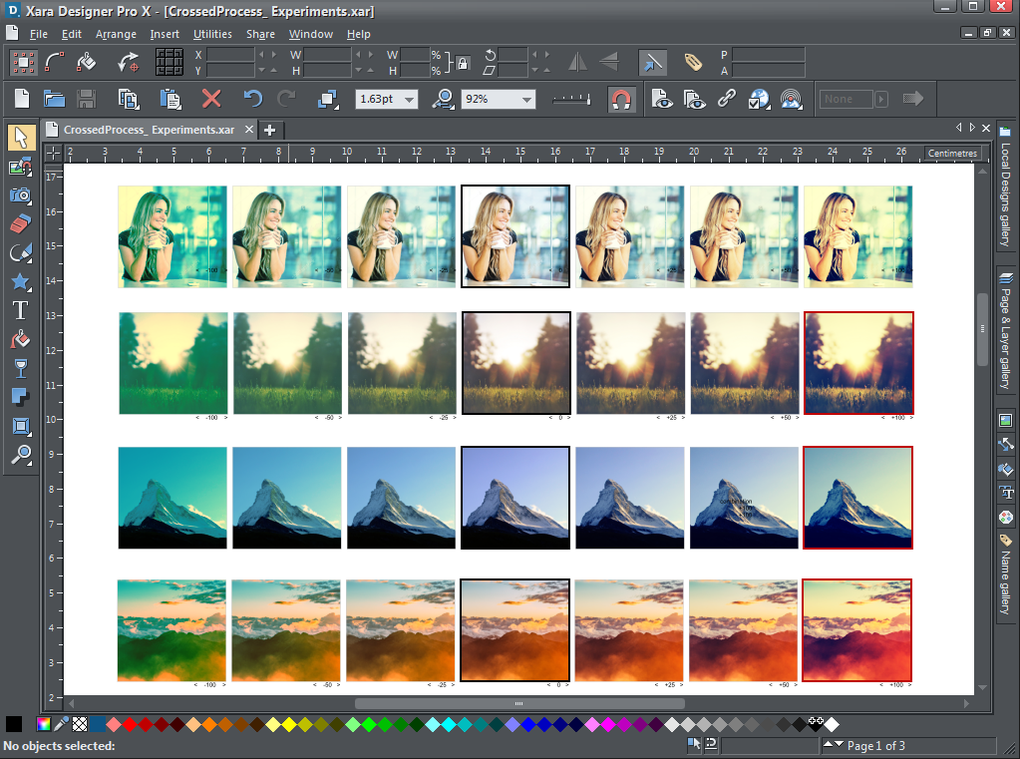This screenshot has height=759, width=1020.
Task: Toggle the scale line widths button
Action: (x=652, y=63)
